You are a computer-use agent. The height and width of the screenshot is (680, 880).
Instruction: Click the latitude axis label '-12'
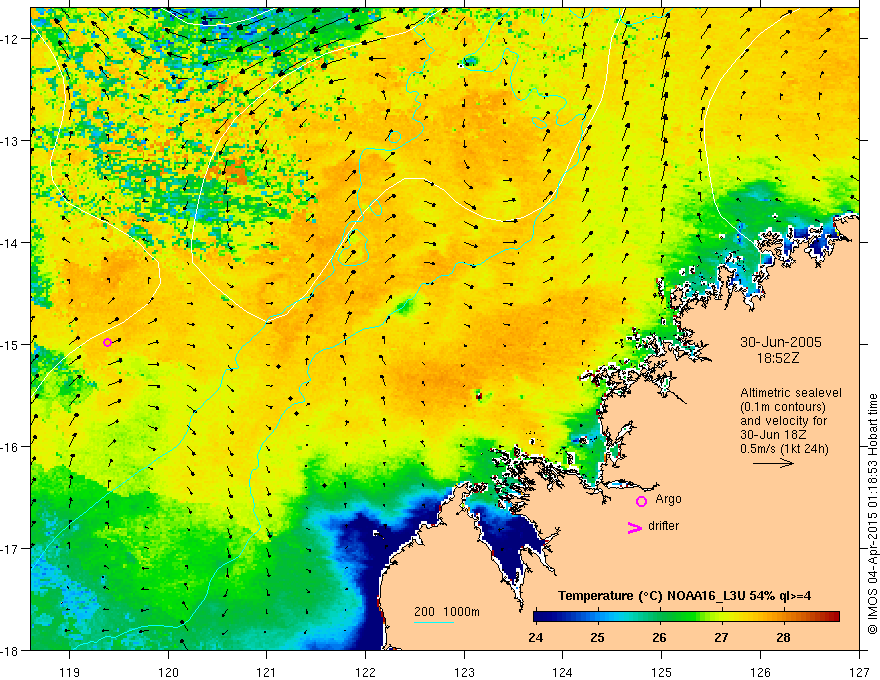point(11,39)
